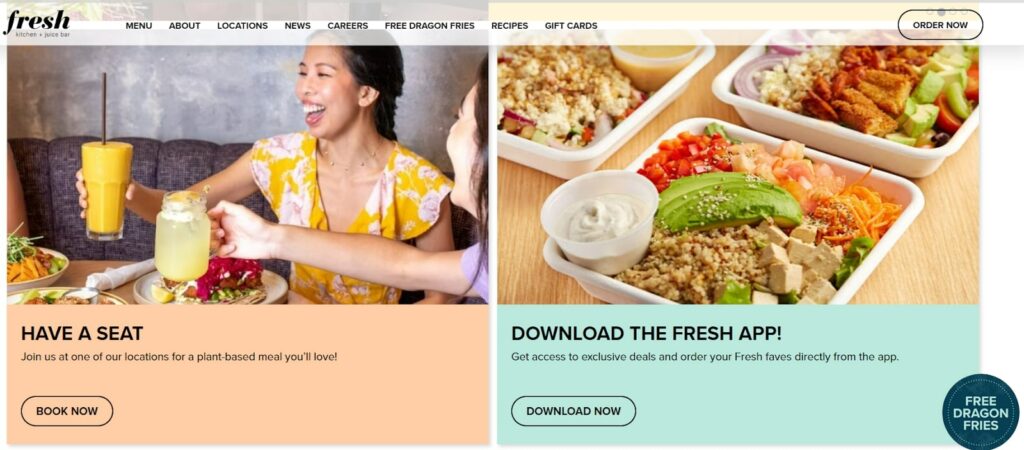Go to the ABOUT page
Image resolution: width=1024 pixels, height=450 pixels.
185,25
